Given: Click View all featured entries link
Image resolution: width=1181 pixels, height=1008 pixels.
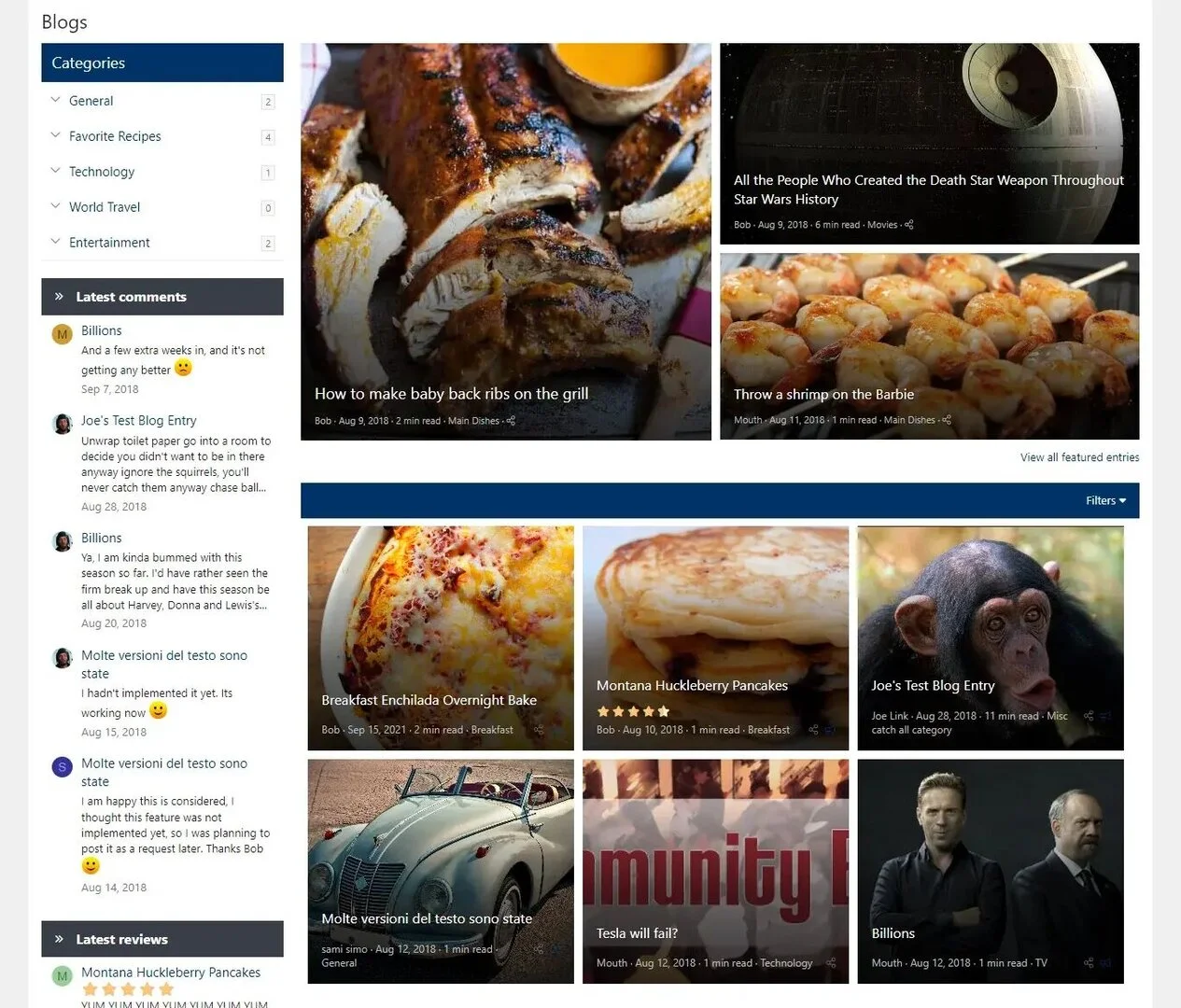Looking at the screenshot, I should (x=1079, y=457).
